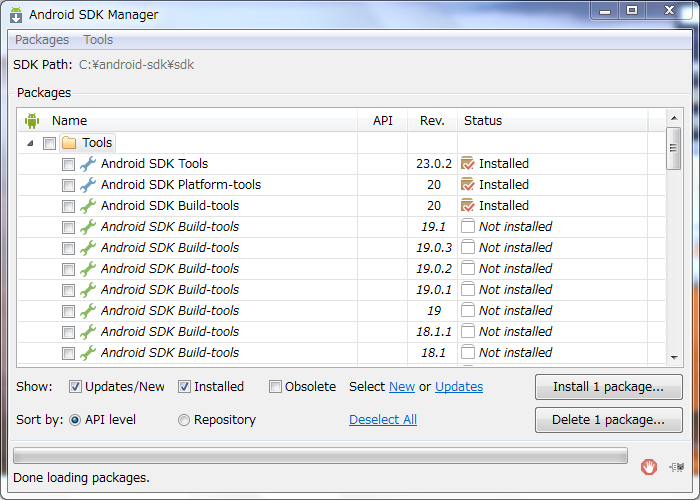Click the scrollbar down arrow of the packages list

(x=674, y=358)
